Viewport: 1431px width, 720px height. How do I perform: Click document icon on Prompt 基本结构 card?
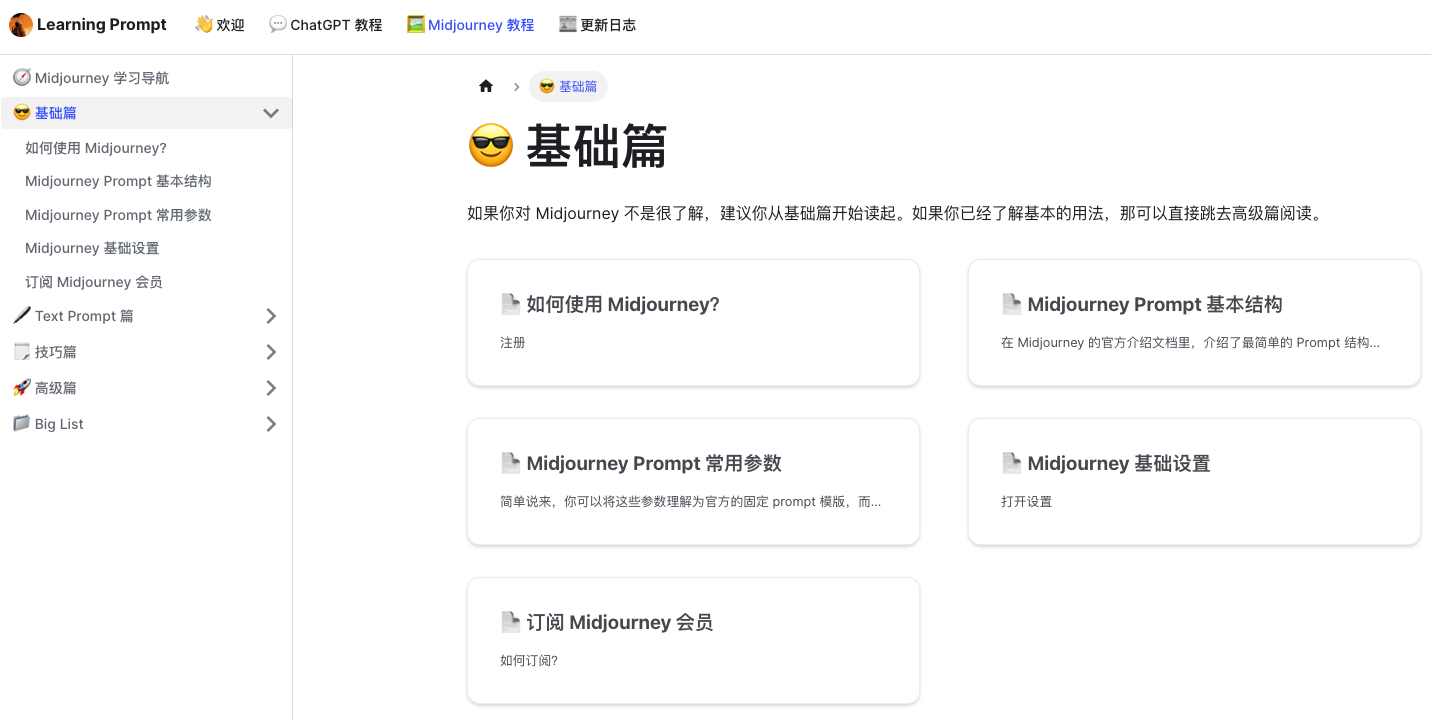[1012, 304]
